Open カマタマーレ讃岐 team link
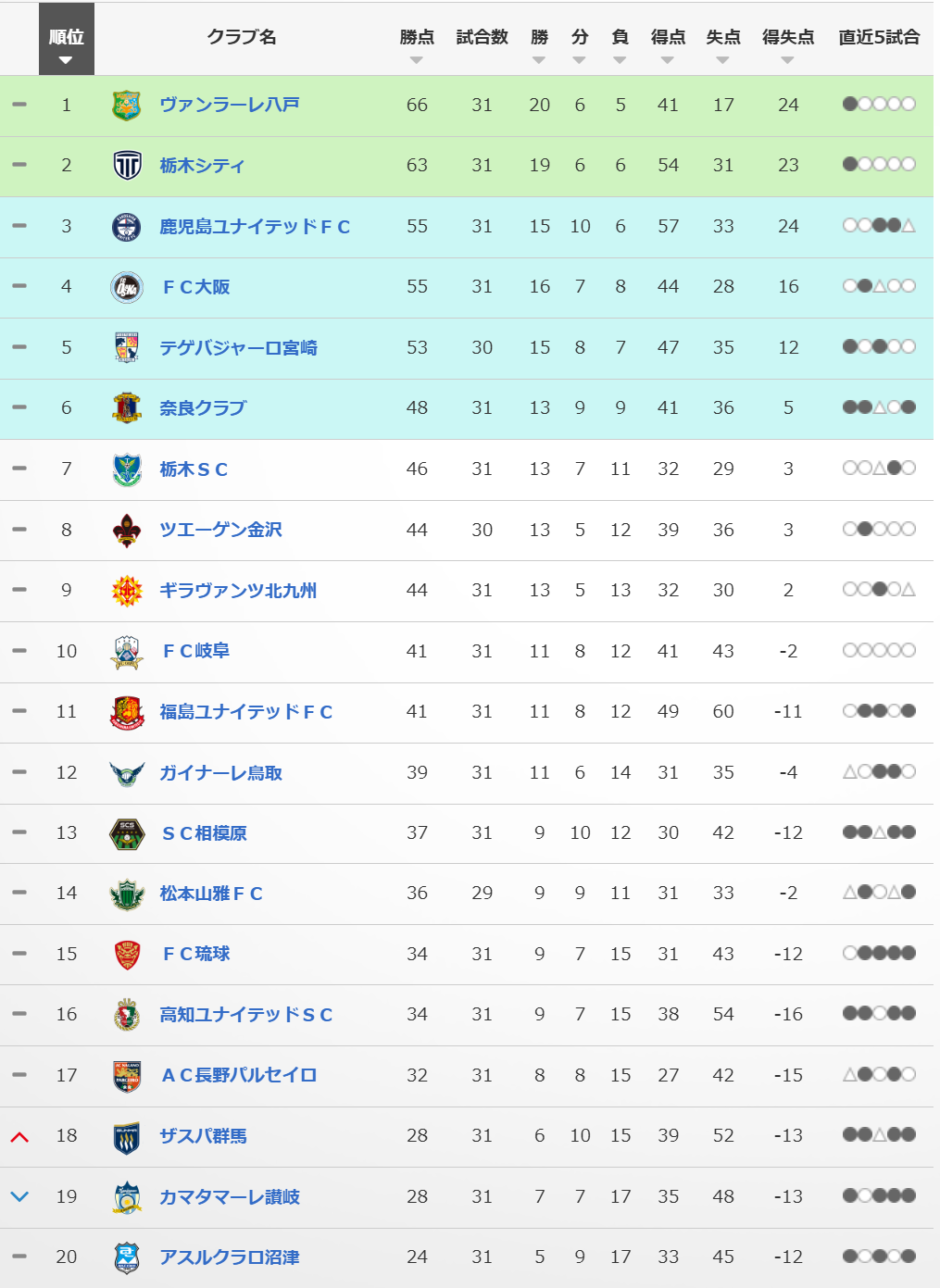940x1288 pixels. 230,1197
